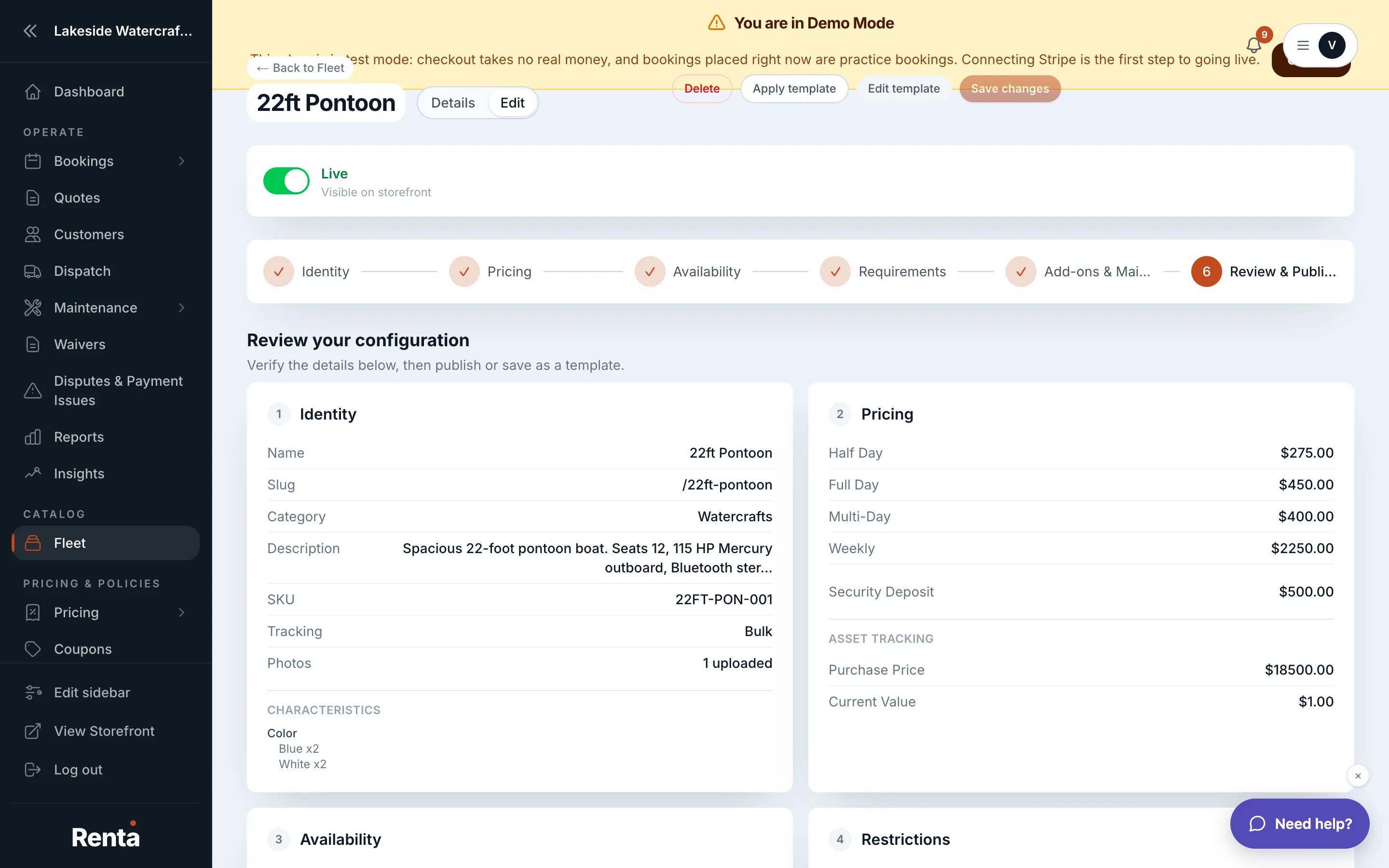Open hamburger menu beside V avatar
Screen dimensions: 1389x868
pos(1303,45)
